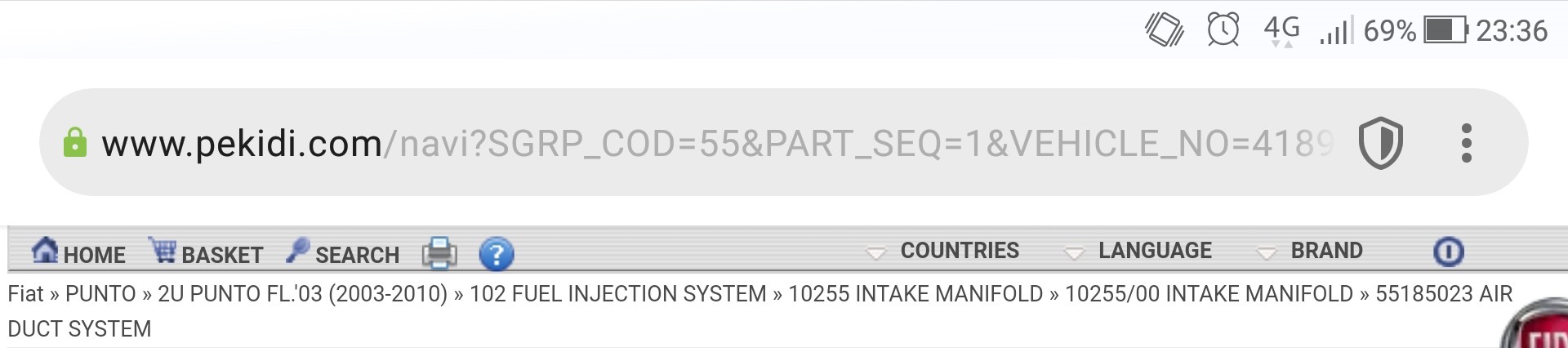Screen dimensions: 1568x348
Task: Open 2U PUNTO FL.'03 (2003-2010) breadcrumb
Action: (302, 293)
